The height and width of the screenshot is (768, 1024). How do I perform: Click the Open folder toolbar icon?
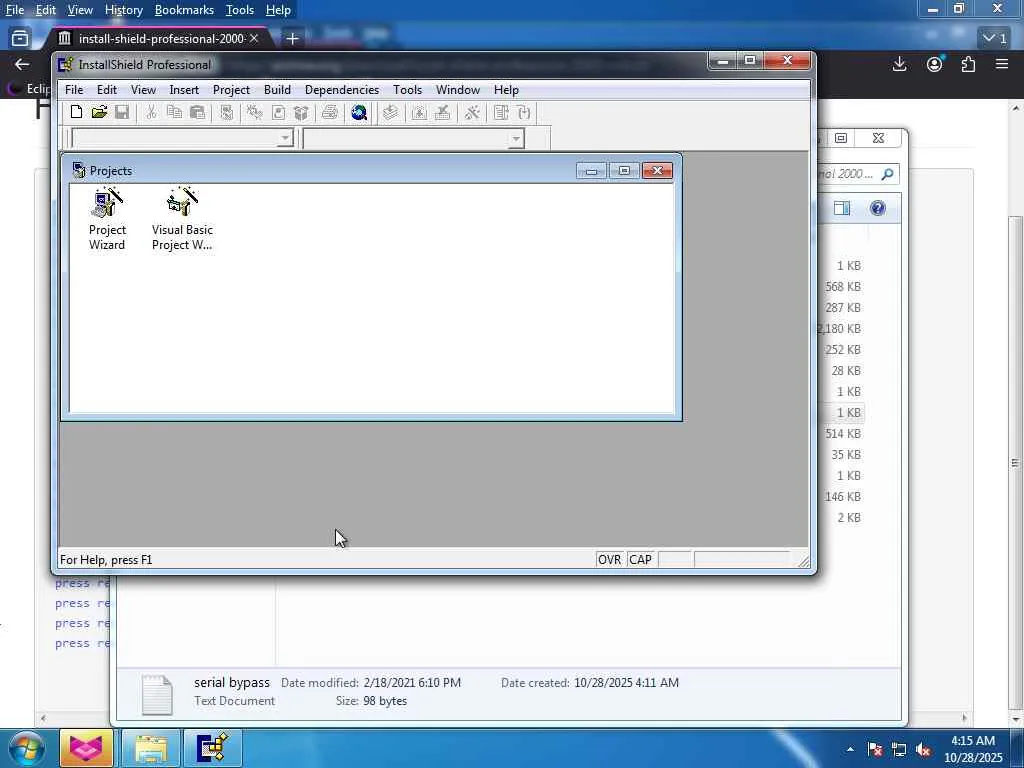99,112
